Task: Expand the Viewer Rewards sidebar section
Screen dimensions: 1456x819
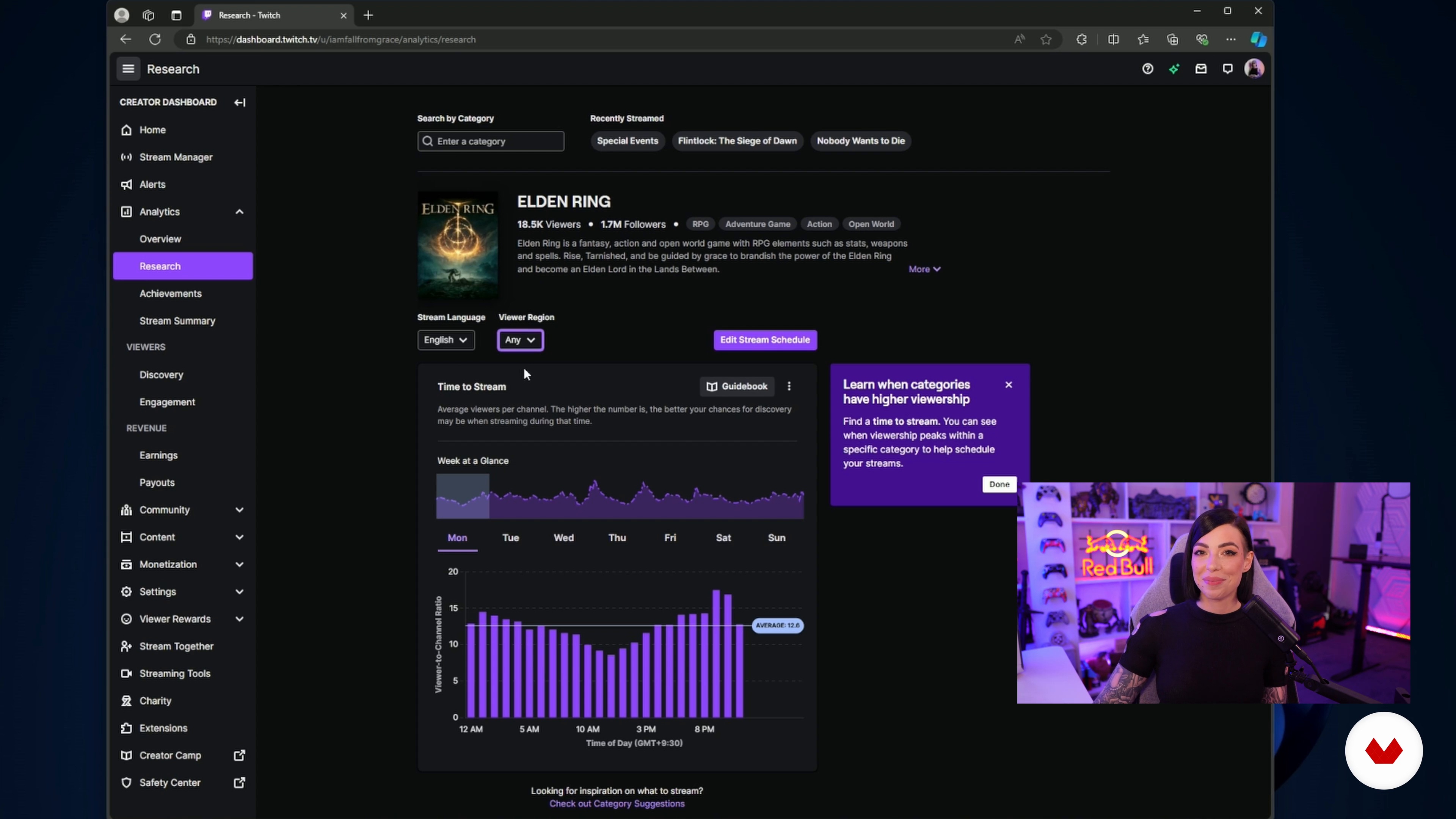Action: coord(240,619)
